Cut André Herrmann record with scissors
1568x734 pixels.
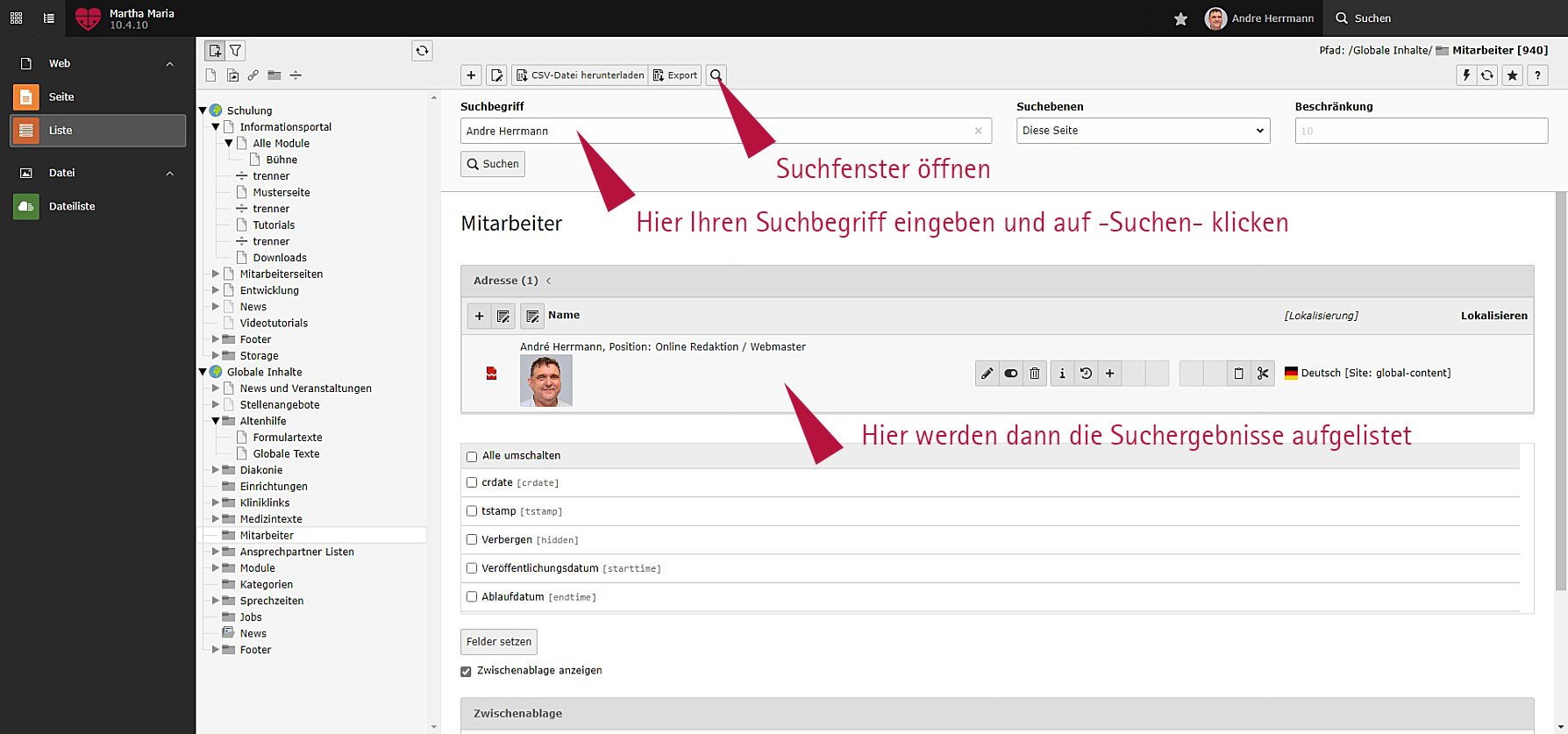tap(1263, 374)
